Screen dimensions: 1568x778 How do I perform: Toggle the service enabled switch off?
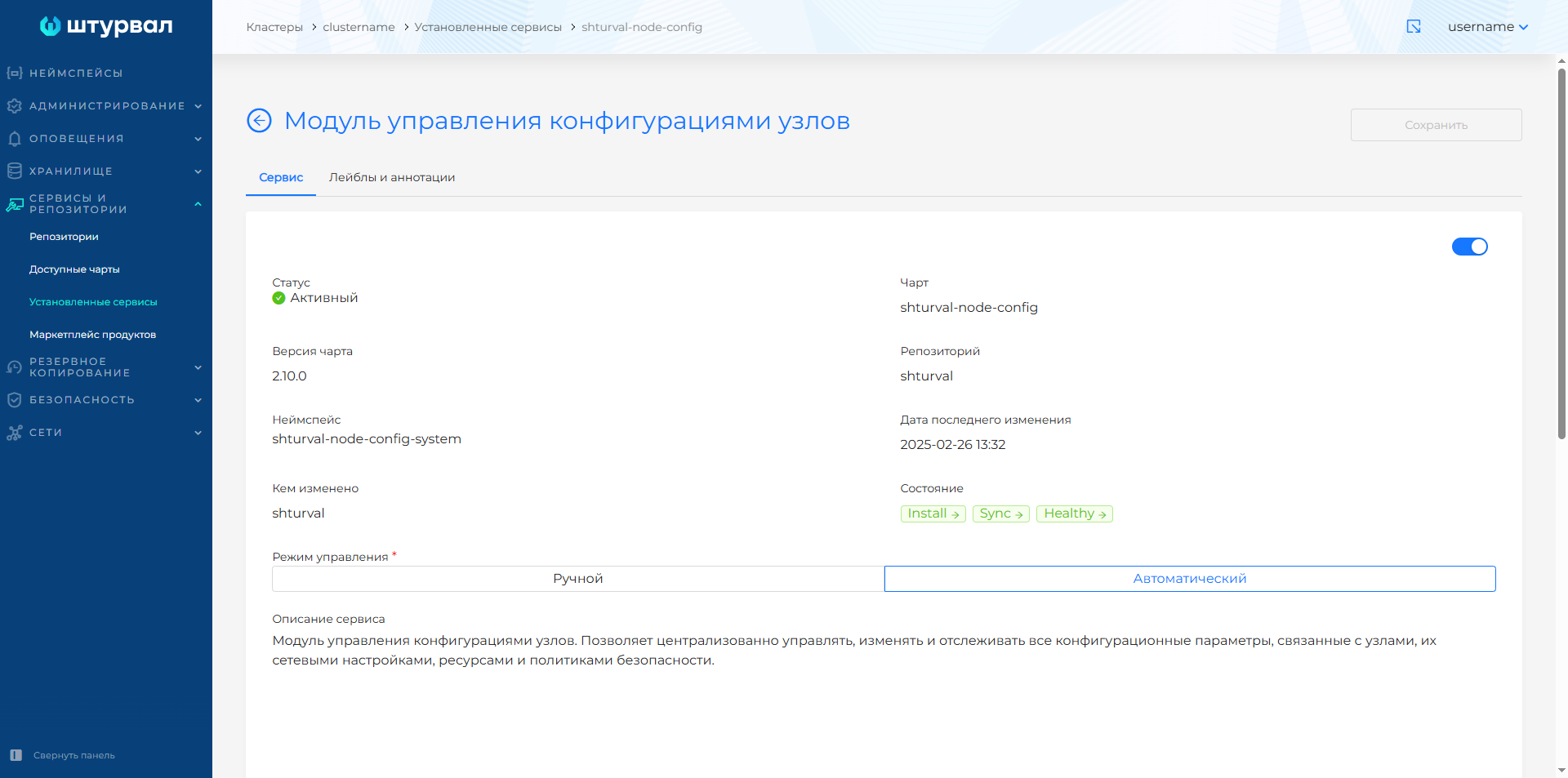1469,247
